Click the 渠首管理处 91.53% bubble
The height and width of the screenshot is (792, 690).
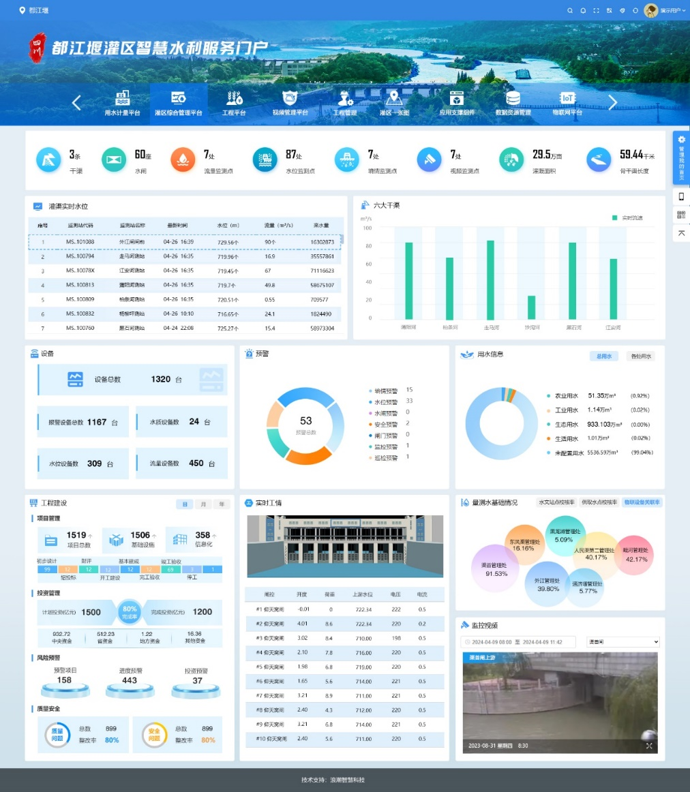pos(495,567)
